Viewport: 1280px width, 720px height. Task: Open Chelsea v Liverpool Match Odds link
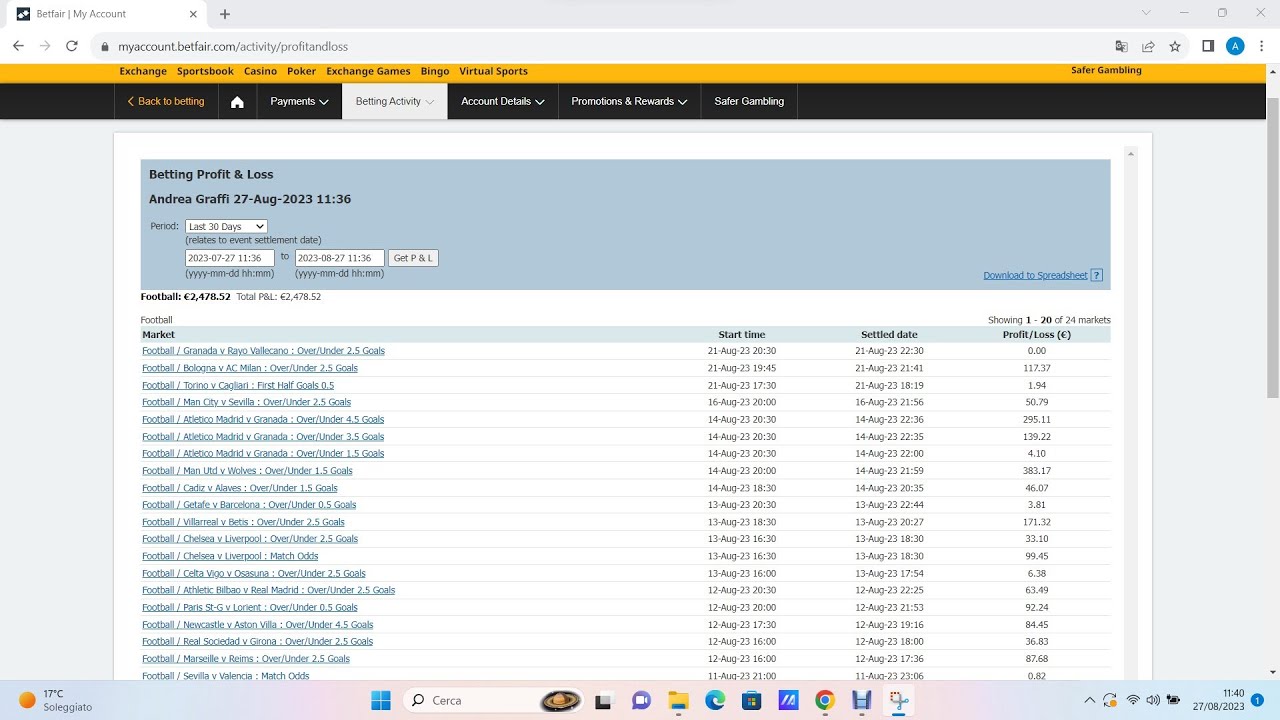(230, 556)
